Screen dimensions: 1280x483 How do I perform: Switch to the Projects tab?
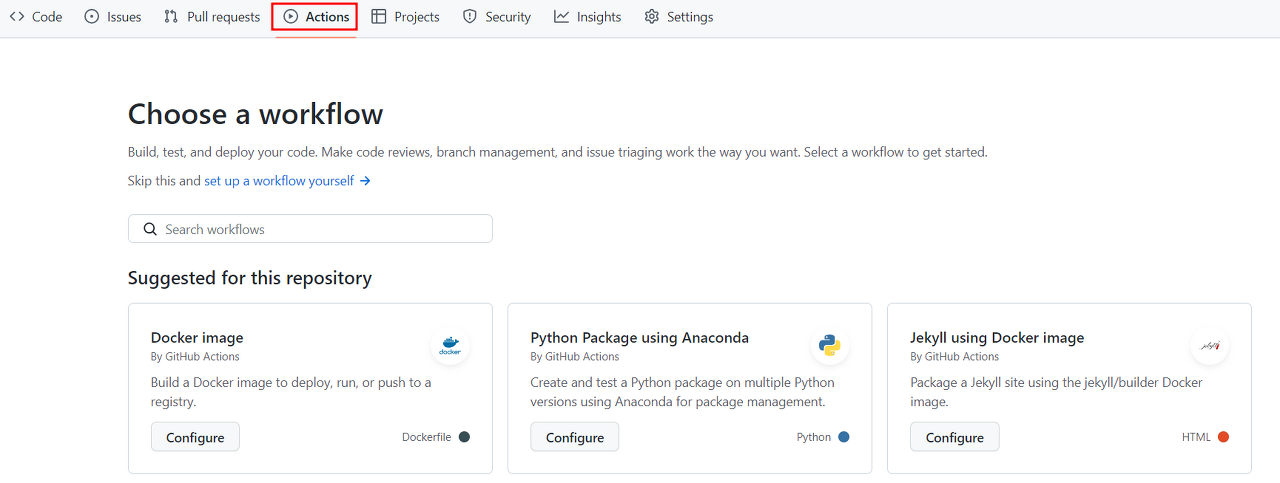[x=405, y=17]
